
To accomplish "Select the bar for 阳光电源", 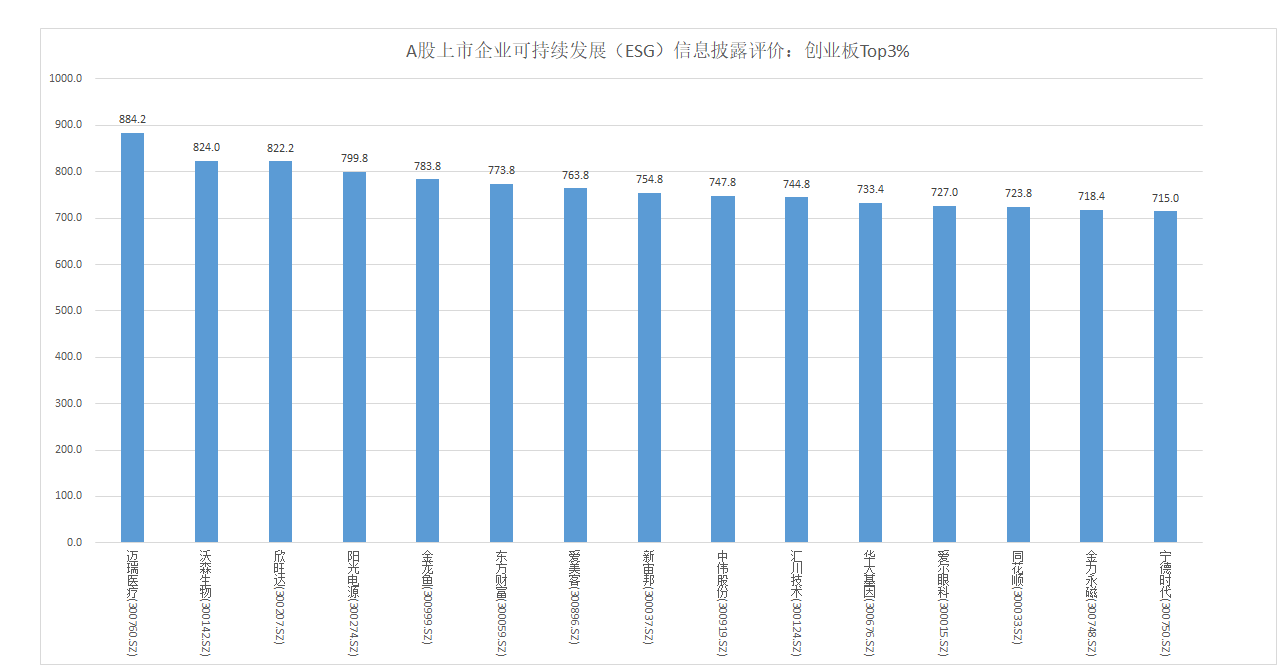I will (354, 357).
